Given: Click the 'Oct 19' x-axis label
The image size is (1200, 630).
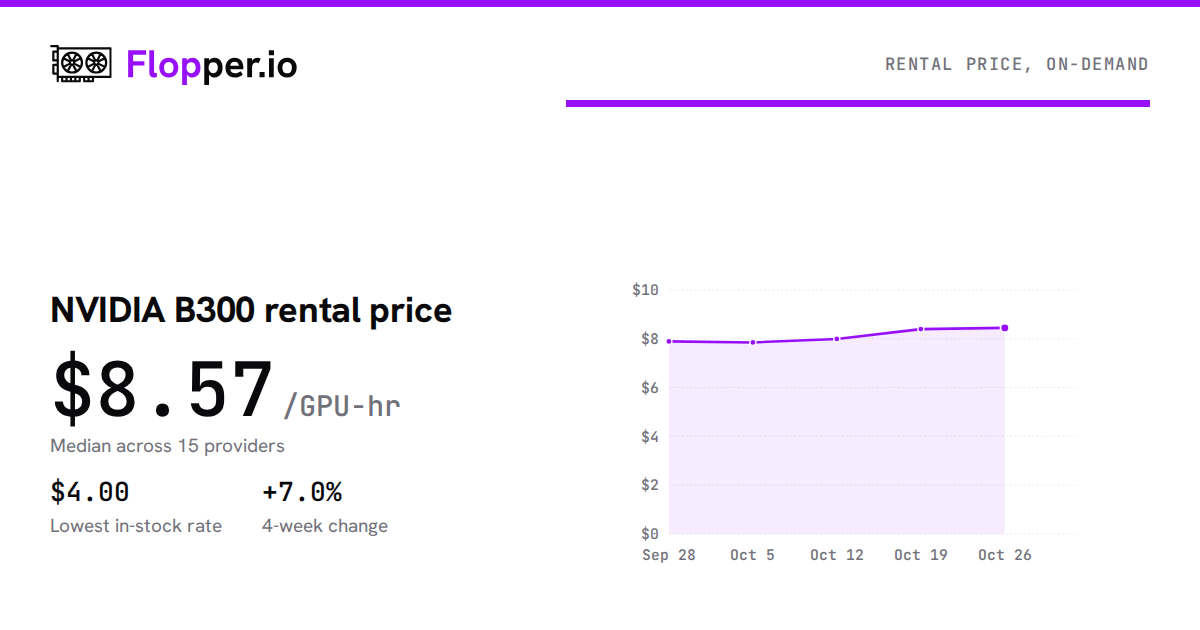Looking at the screenshot, I should click(921, 555).
